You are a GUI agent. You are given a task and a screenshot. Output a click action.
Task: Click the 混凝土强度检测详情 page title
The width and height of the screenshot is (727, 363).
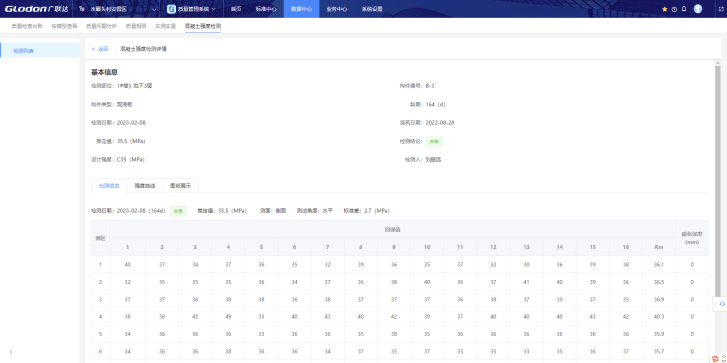(143, 49)
